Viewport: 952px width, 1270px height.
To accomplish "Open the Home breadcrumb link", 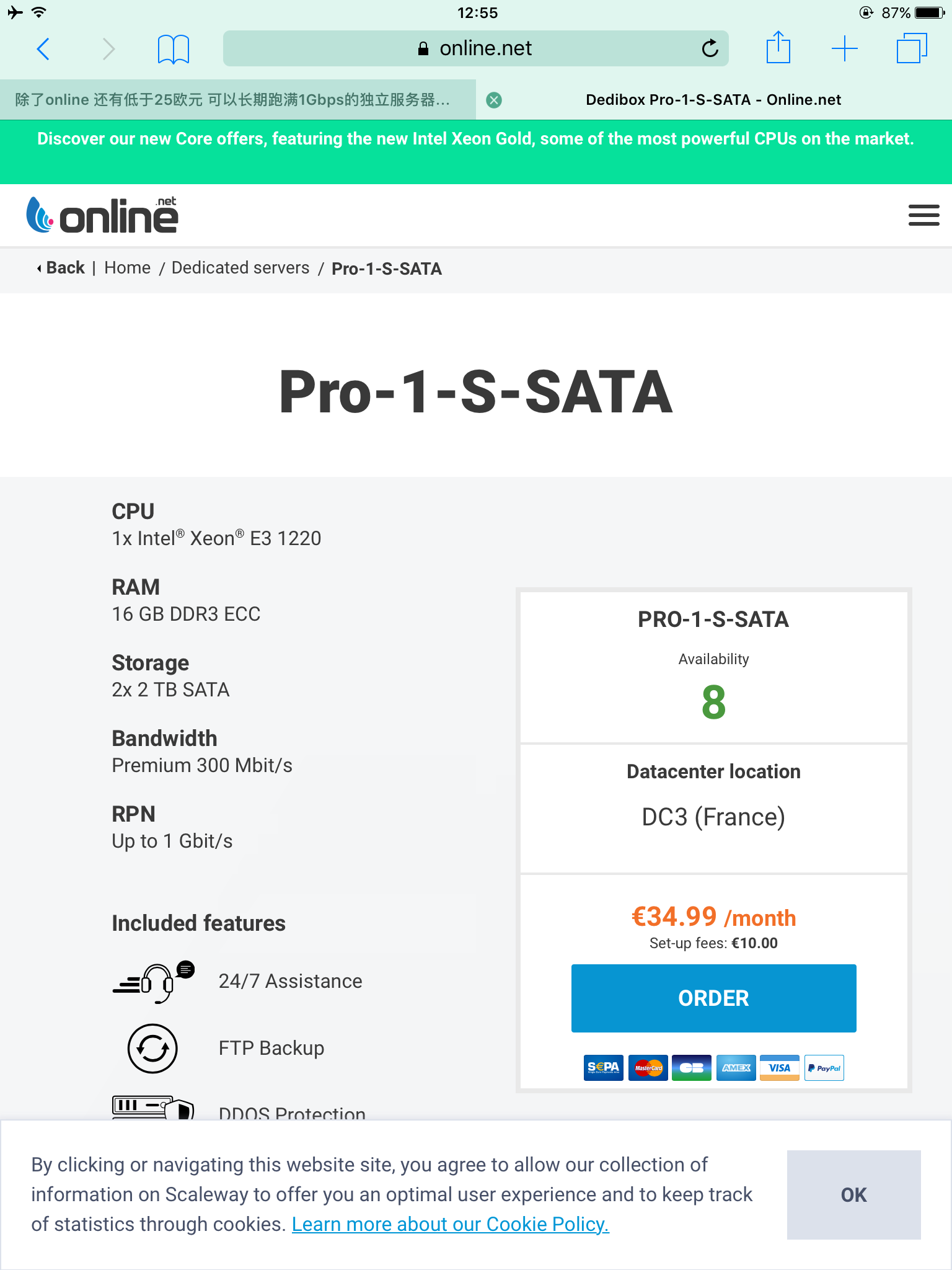I will coord(127,268).
